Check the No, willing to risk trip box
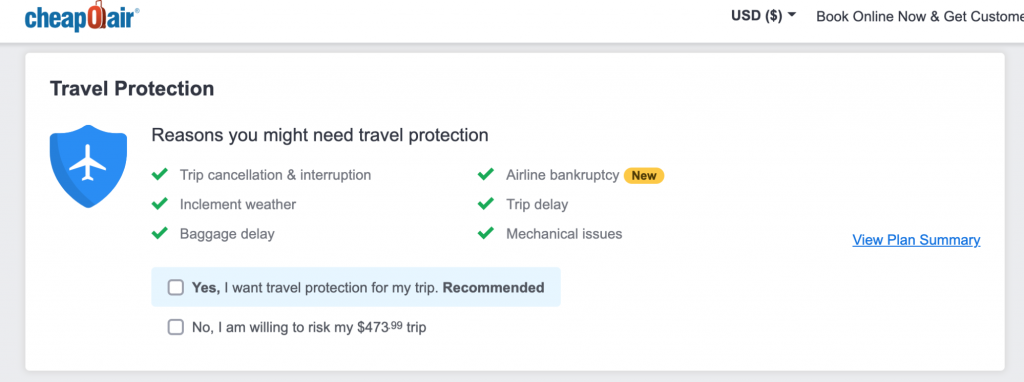 [x=176, y=326]
